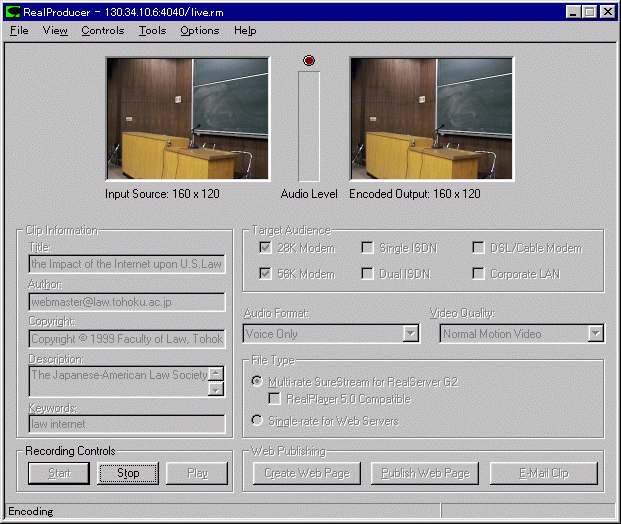The width and height of the screenshot is (621, 524).
Task: Open the Help menu
Action: pyautogui.click(x=245, y=30)
